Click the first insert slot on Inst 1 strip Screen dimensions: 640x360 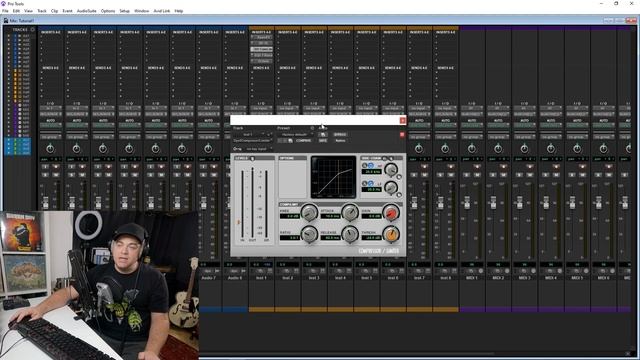tap(262, 37)
